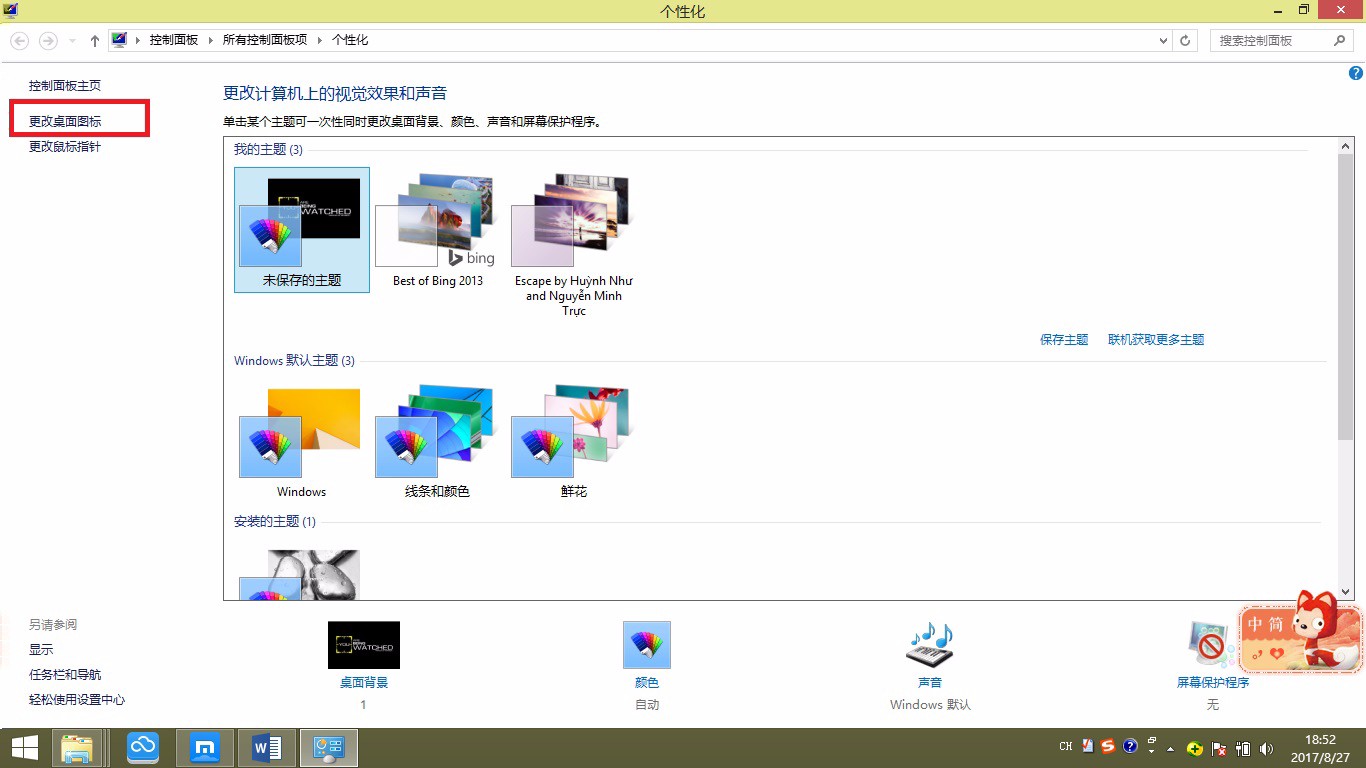Open Word from taskbar
1366x768 pixels.
click(267, 748)
